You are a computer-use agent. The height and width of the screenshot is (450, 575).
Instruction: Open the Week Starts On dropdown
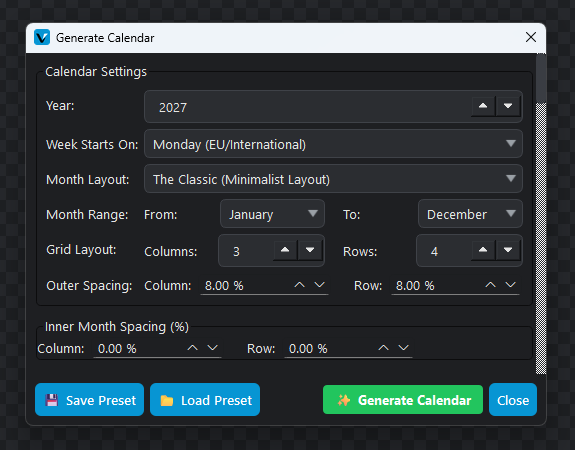point(333,144)
